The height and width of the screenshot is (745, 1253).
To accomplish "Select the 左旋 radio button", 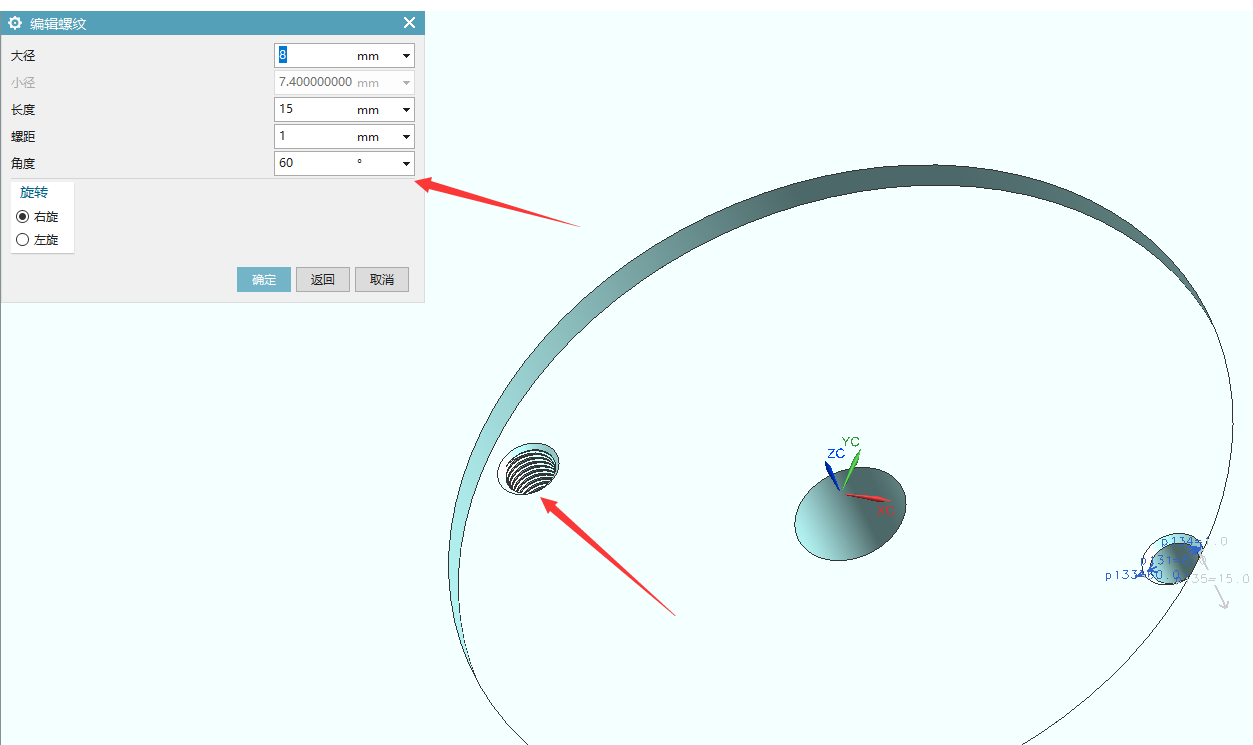I will [x=23, y=240].
